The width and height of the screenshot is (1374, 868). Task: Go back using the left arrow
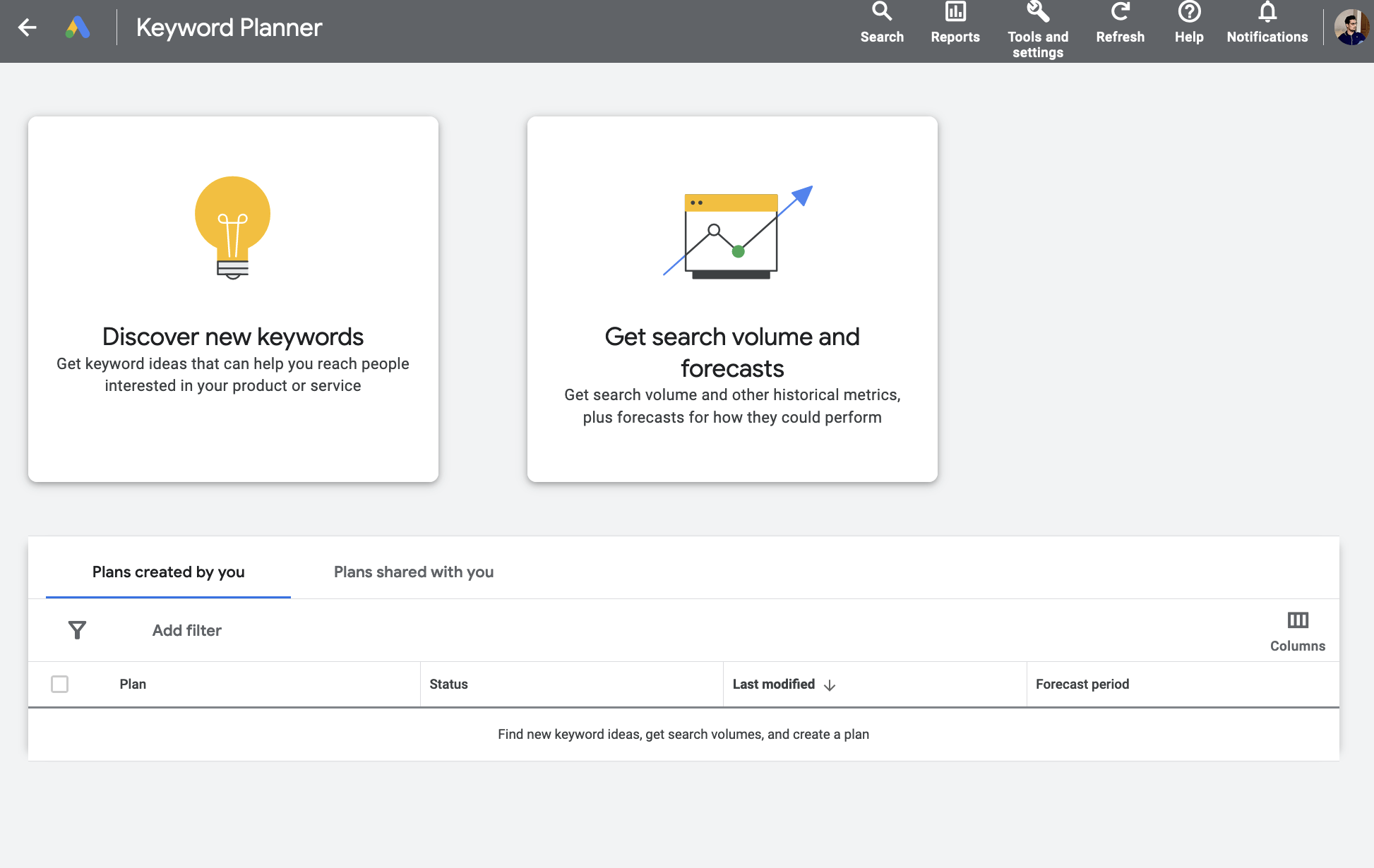(x=28, y=28)
